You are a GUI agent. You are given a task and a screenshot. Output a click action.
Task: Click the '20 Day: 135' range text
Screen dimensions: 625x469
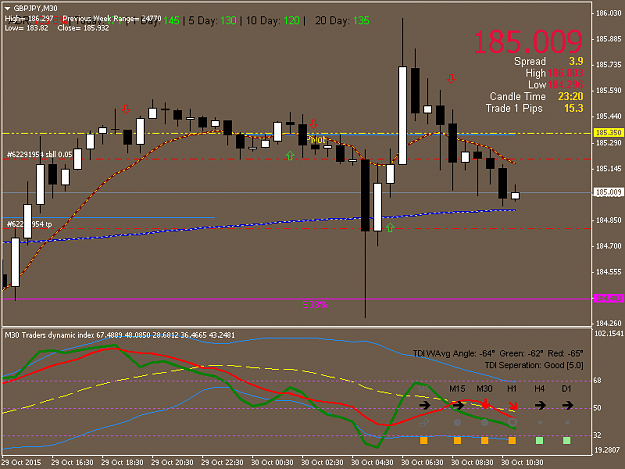coord(342,21)
